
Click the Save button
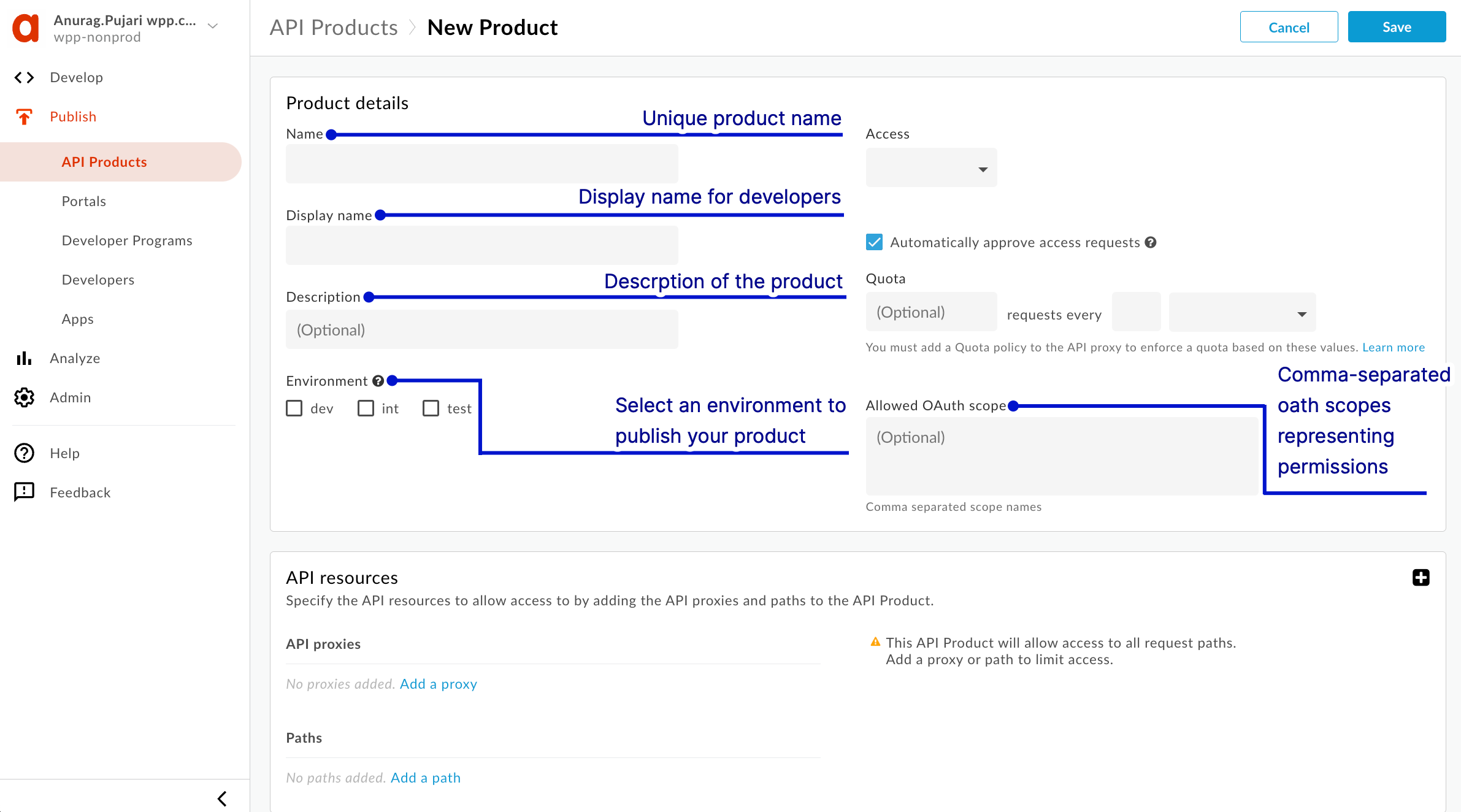pyautogui.click(x=1397, y=27)
